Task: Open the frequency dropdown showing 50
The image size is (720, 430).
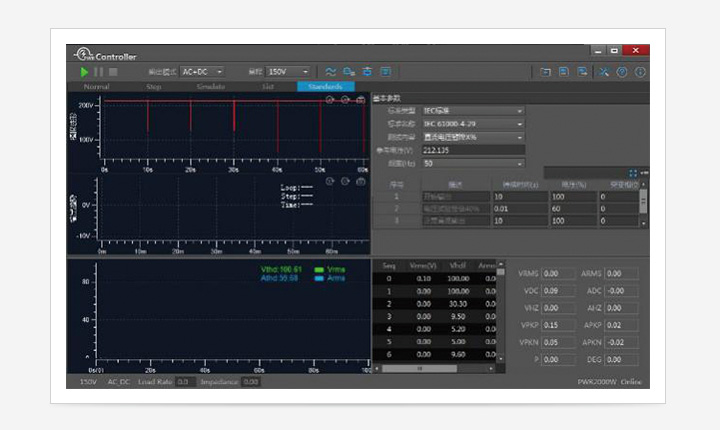Action: pyautogui.click(x=473, y=163)
